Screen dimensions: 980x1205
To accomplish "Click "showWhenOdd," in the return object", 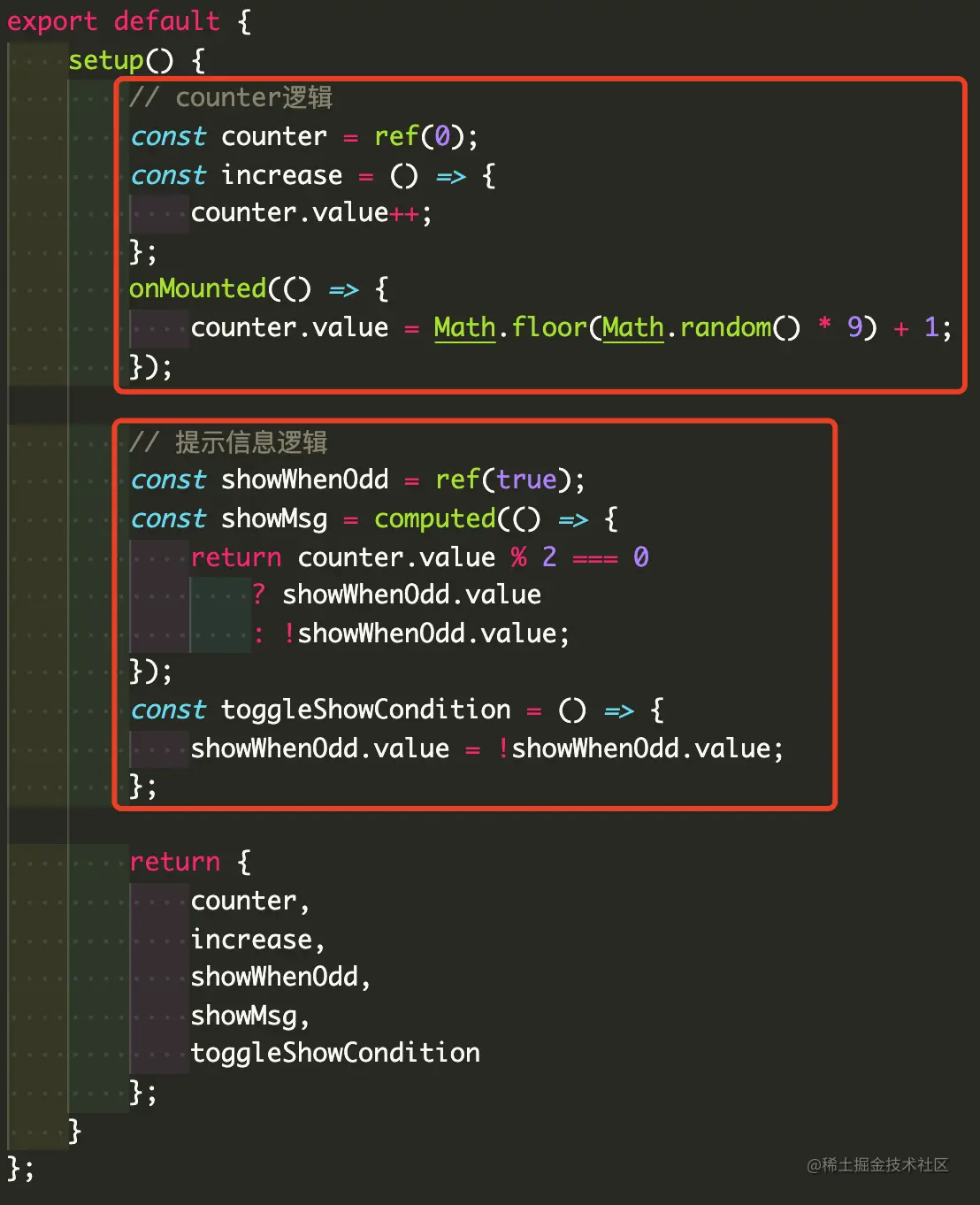I will [x=281, y=977].
